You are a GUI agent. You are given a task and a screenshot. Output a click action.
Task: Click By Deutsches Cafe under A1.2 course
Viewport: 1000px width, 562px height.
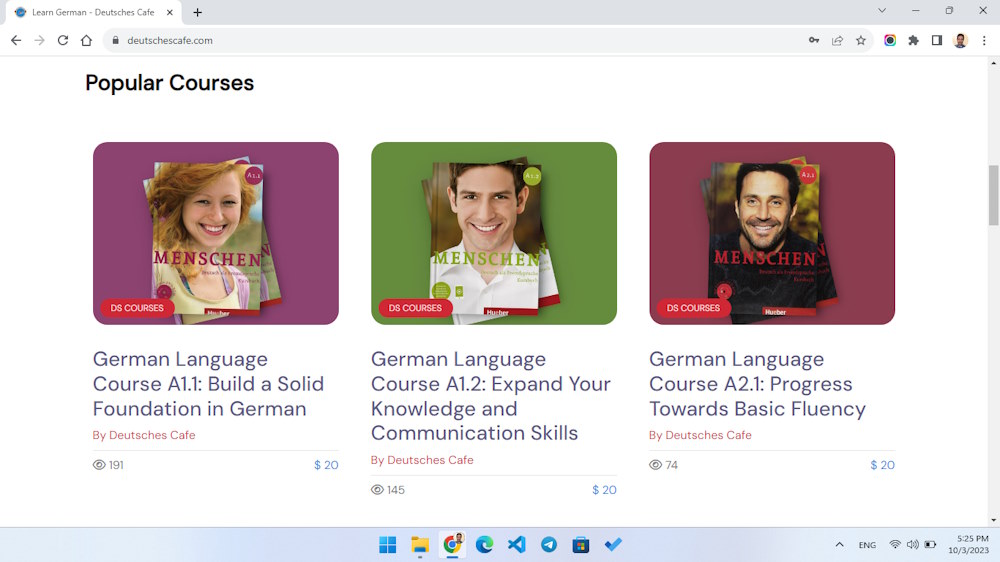pos(422,460)
